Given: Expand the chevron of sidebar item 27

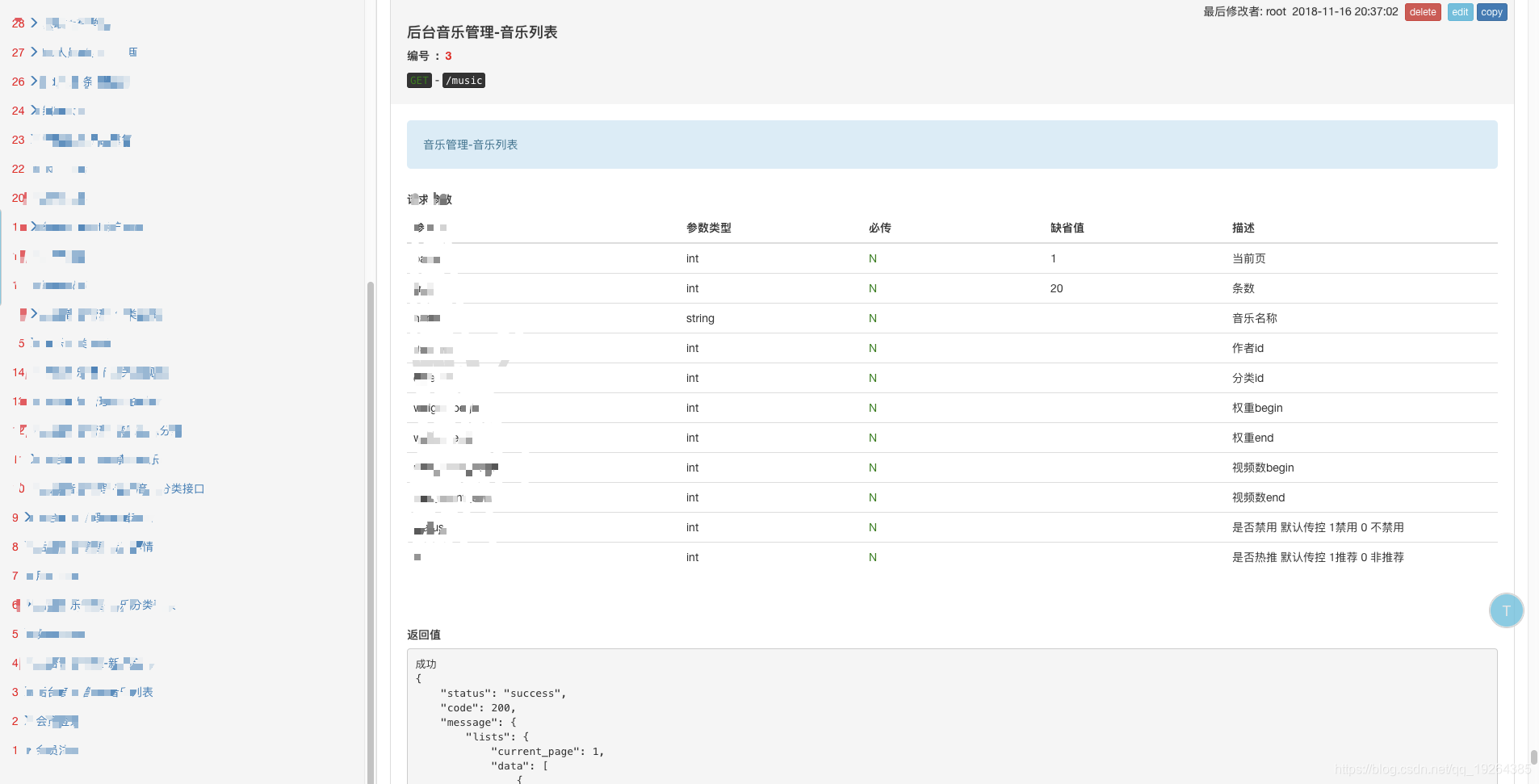Looking at the screenshot, I should pyautogui.click(x=34, y=52).
